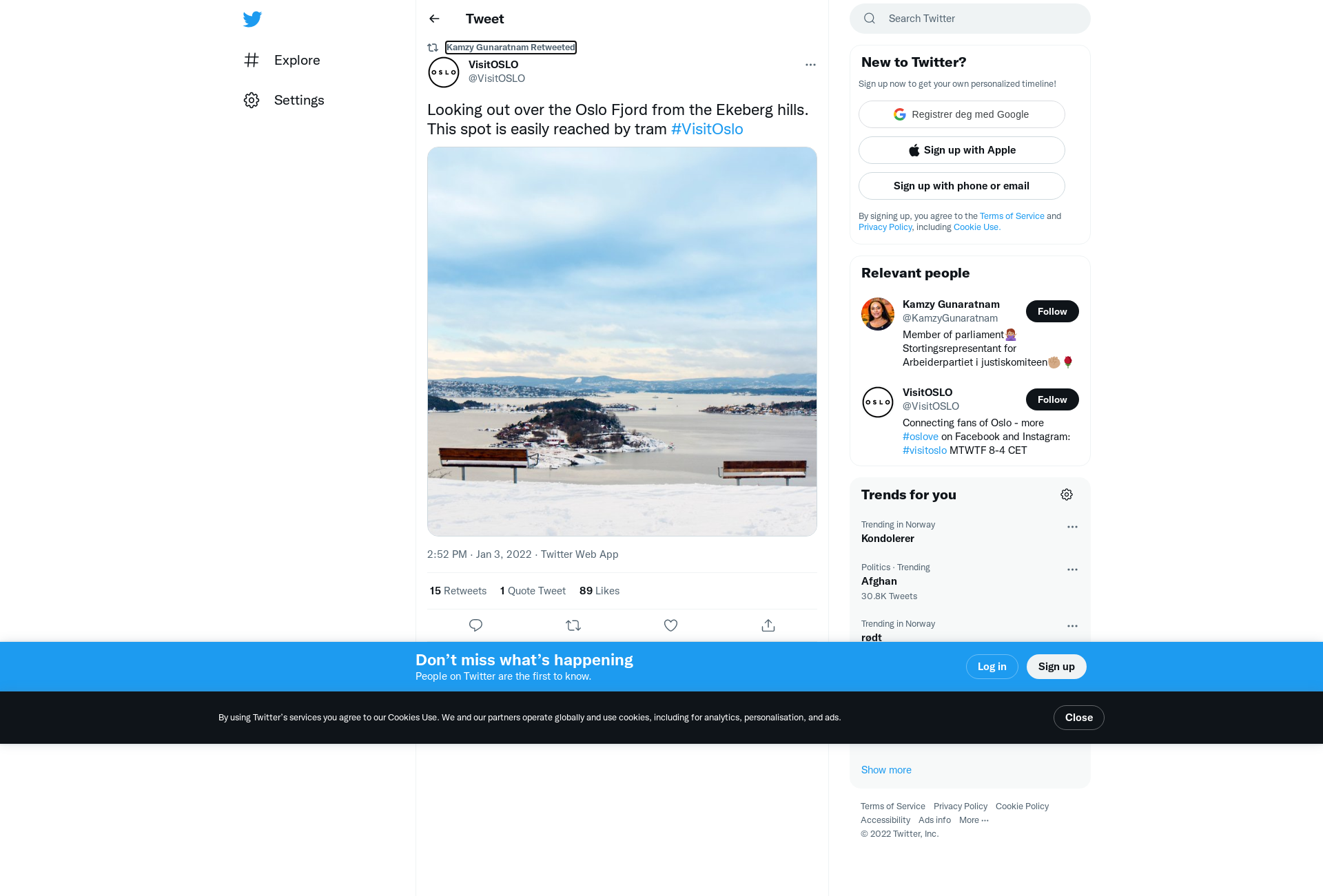This screenshot has width=1323, height=896.
Task: Open the #VisitOslo hashtag link
Action: pyautogui.click(x=707, y=129)
